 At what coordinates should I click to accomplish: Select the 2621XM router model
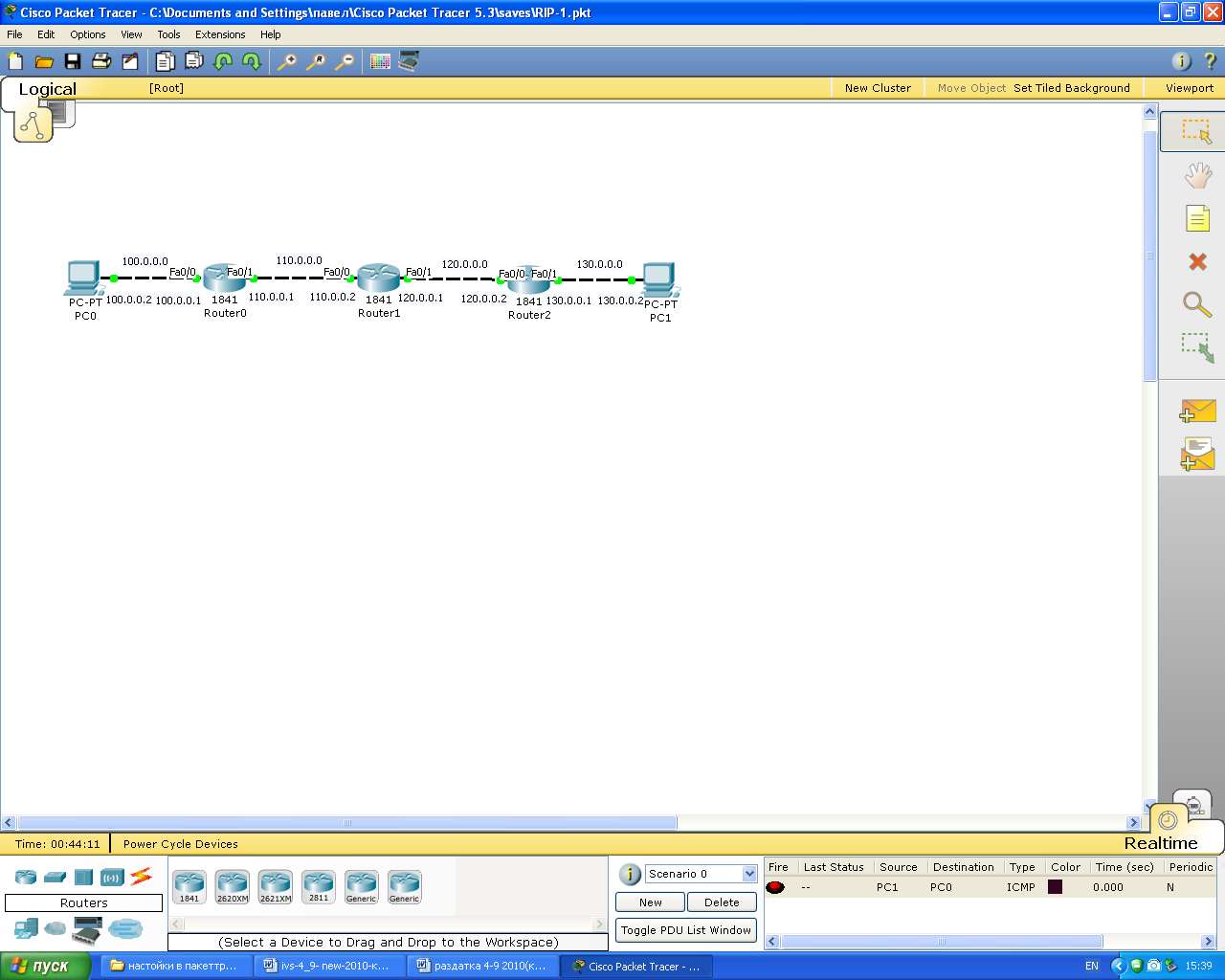click(x=276, y=887)
